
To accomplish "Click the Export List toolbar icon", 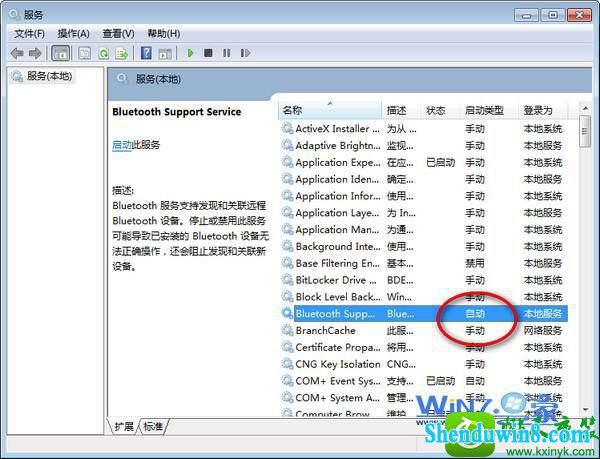I will [122, 53].
